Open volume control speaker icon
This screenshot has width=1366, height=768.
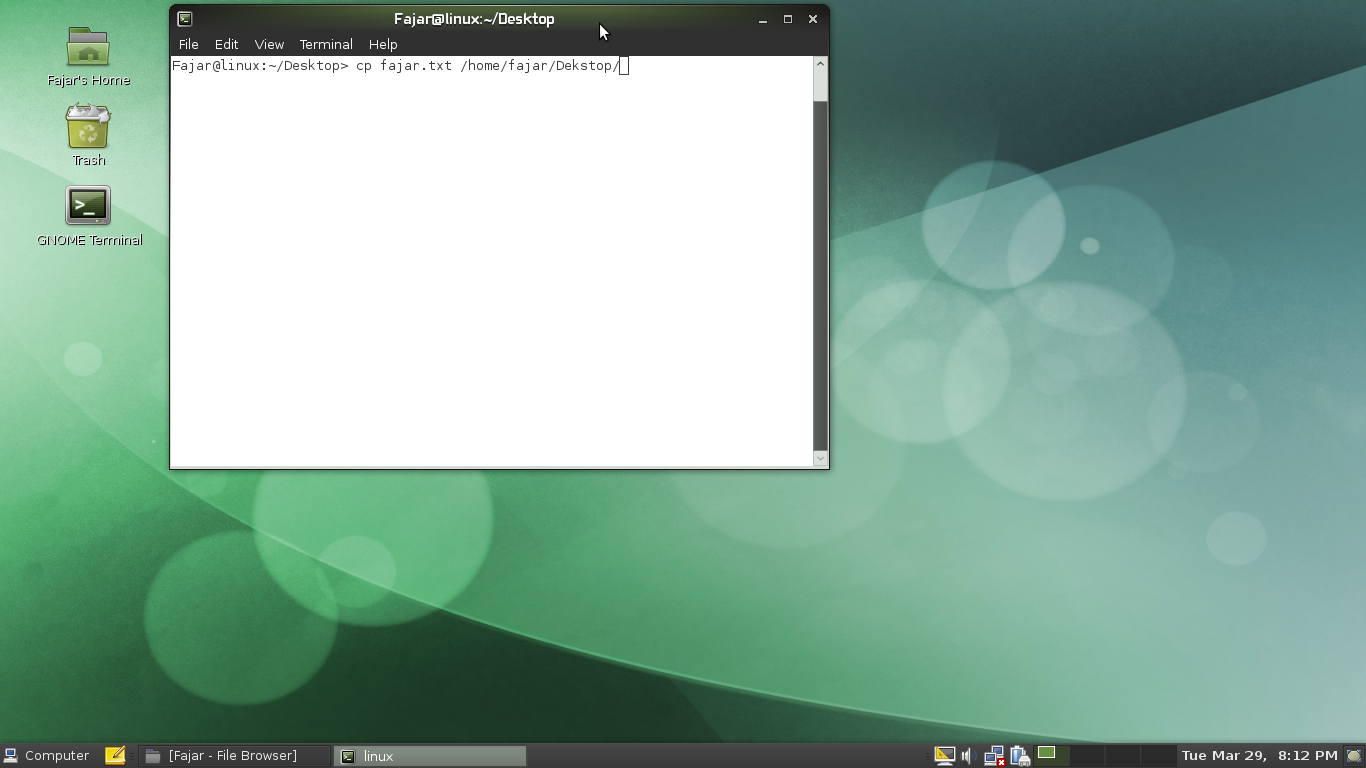tap(968, 755)
